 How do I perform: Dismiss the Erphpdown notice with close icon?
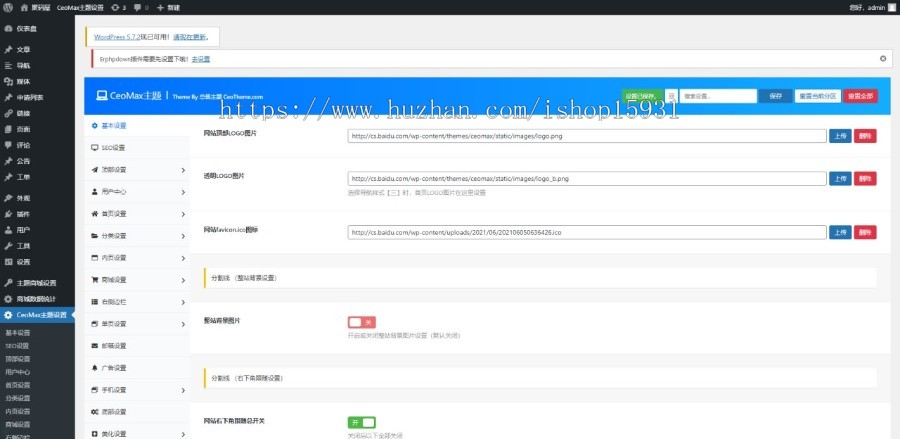coord(883,59)
